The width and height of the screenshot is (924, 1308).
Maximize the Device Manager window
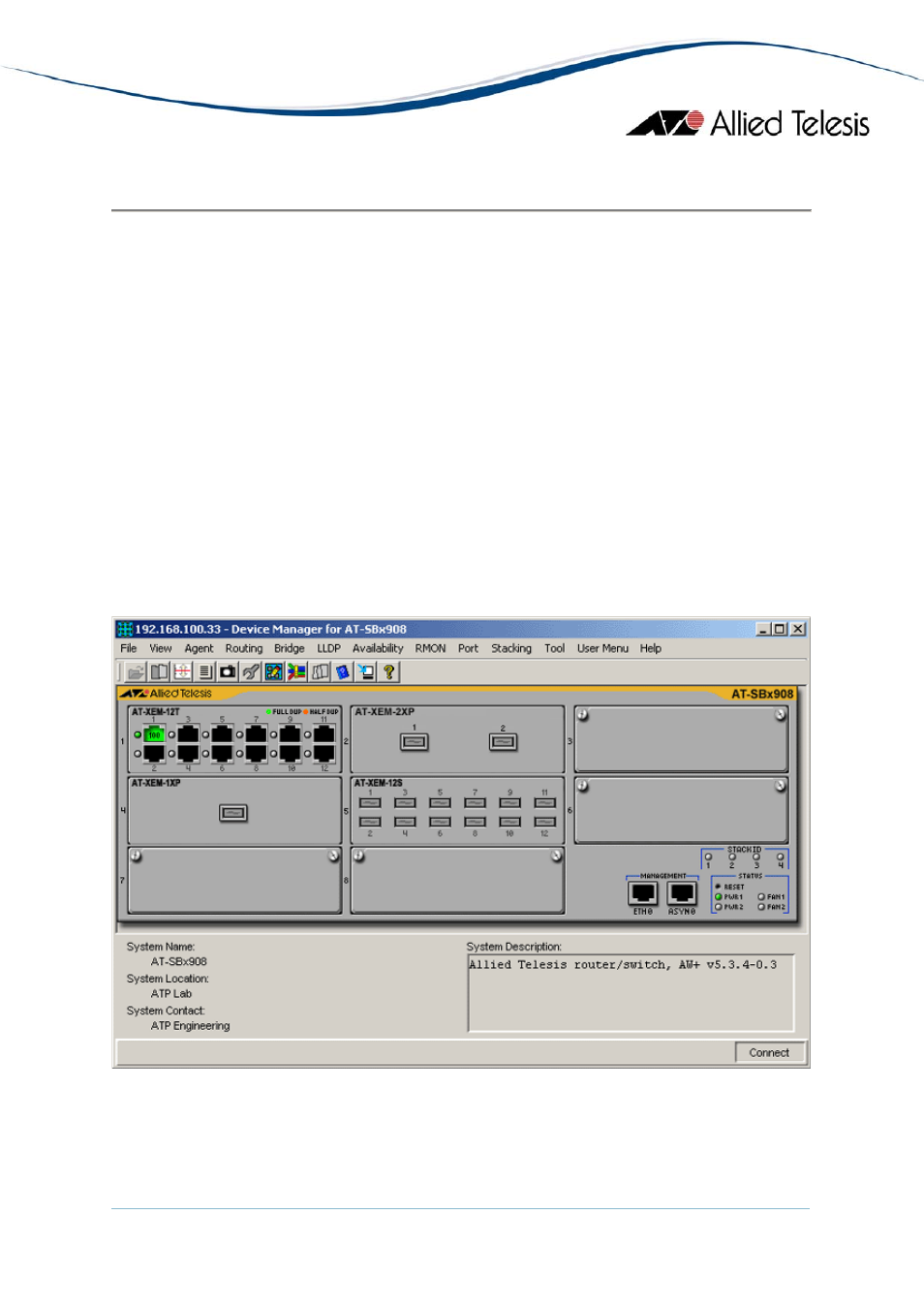click(781, 629)
